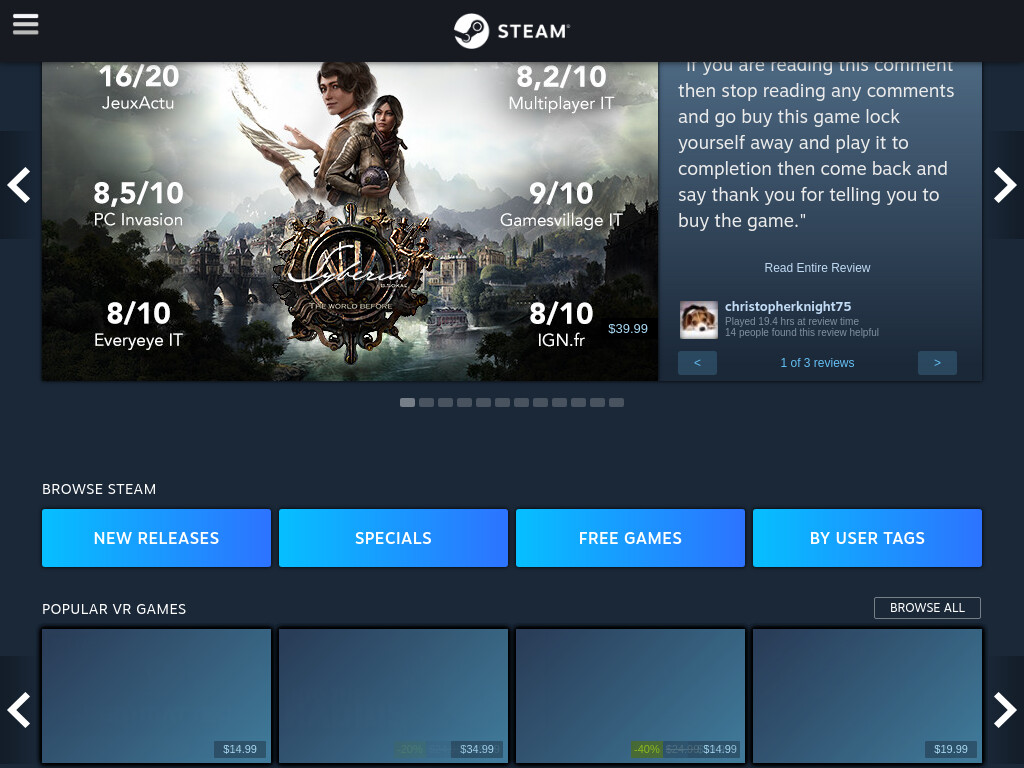Open VR game card priced $14.99 without discount
This screenshot has width=1024, height=768.
pos(156,696)
